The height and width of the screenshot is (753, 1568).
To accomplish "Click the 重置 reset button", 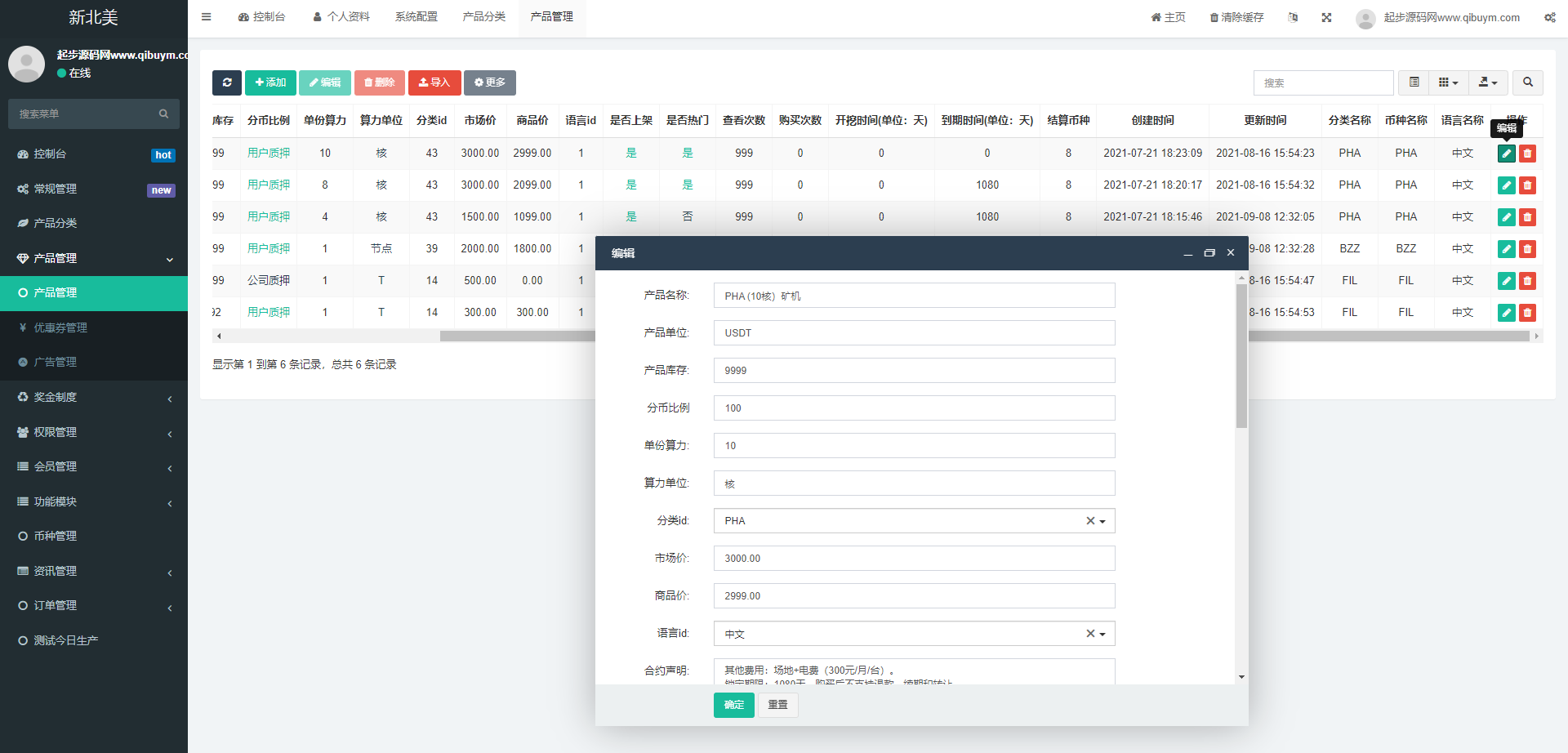I will pyautogui.click(x=777, y=705).
